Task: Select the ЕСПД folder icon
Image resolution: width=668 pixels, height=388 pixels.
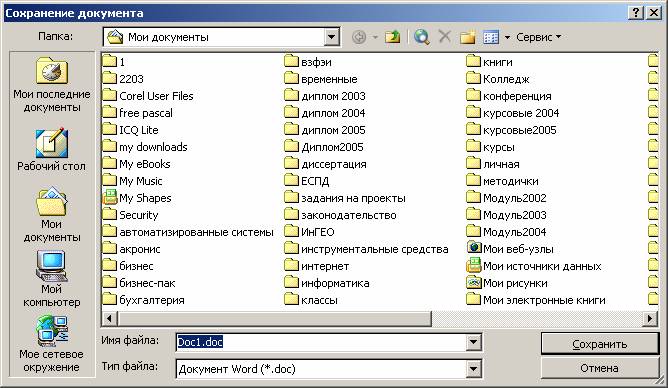Action: pos(292,181)
